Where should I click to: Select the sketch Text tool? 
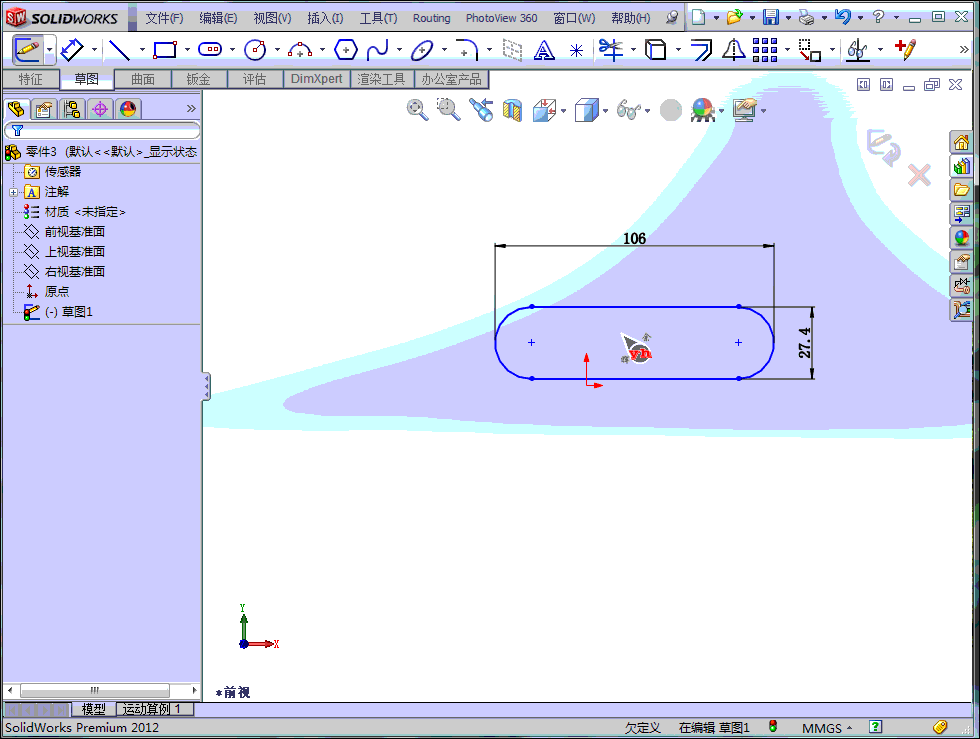(544, 49)
